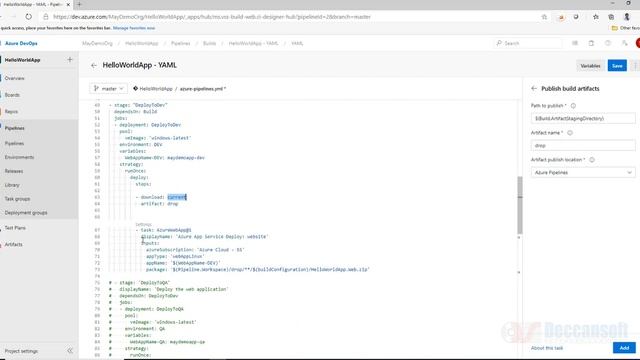This screenshot has height=360, width=640.
Task: Click the appType 'webAppLinux' line
Action: [x=175, y=256]
